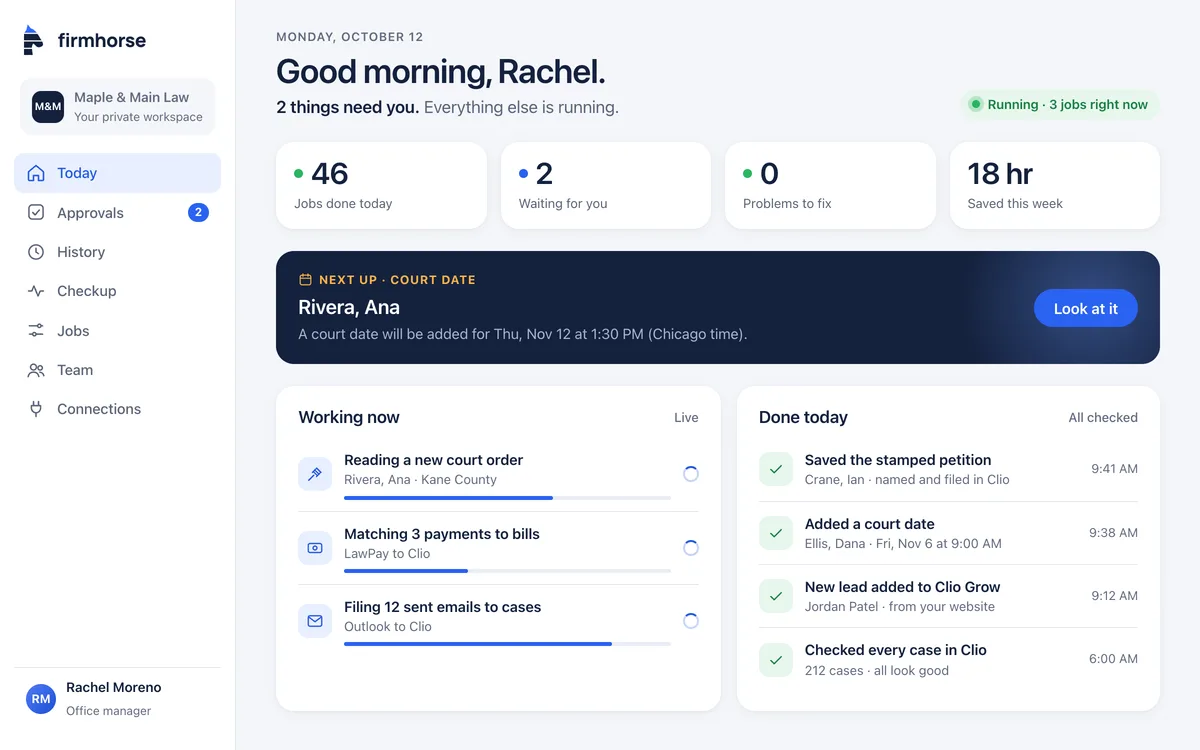This screenshot has width=1200, height=750.
Task: Open the Saved this week card
Action: [1055, 185]
